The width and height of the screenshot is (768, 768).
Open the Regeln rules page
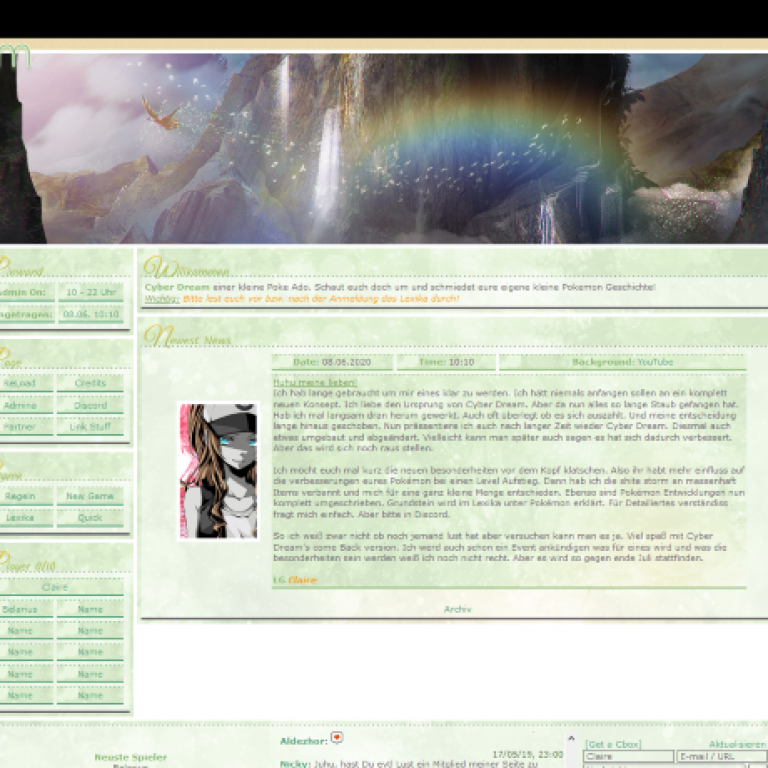point(23,497)
